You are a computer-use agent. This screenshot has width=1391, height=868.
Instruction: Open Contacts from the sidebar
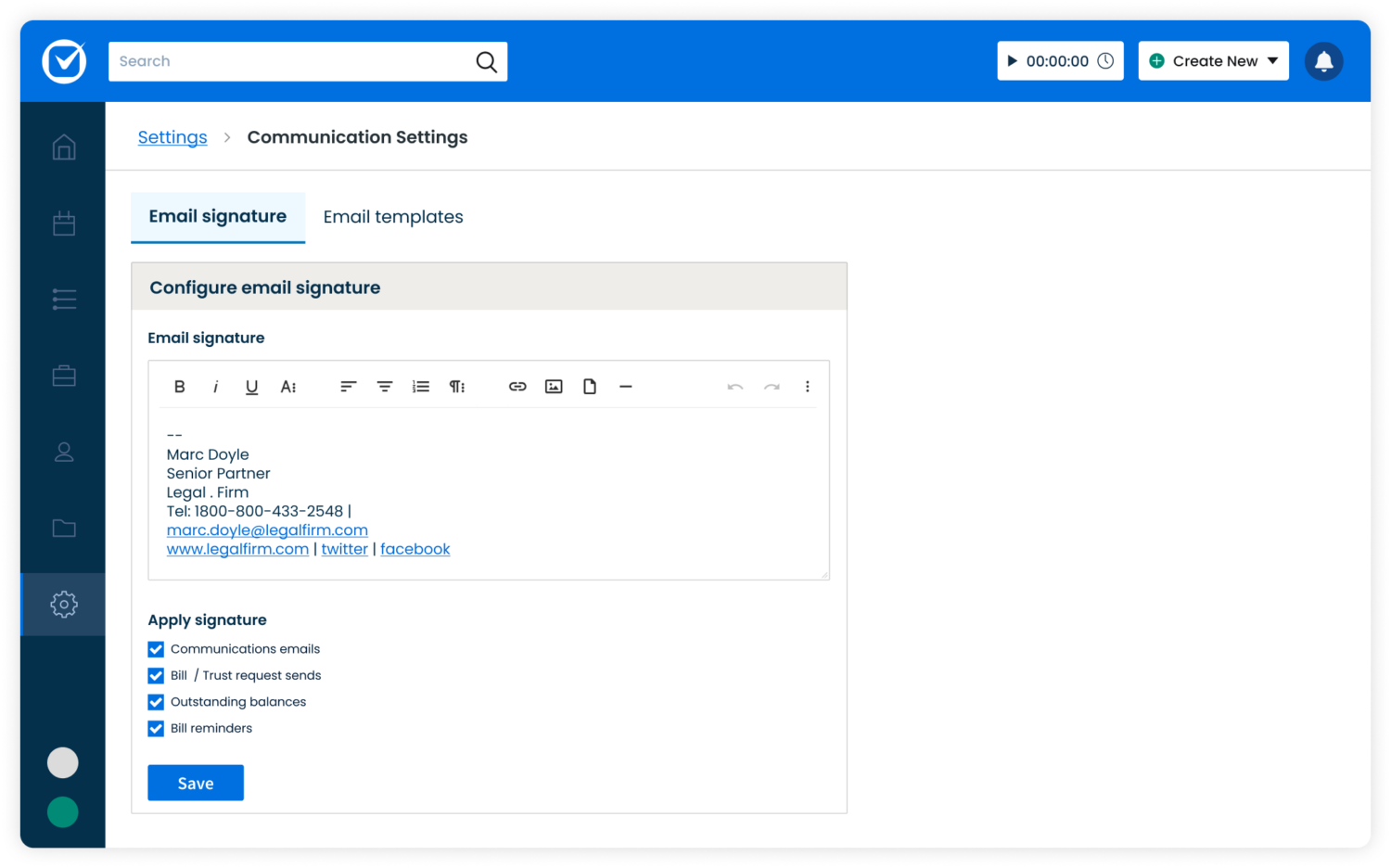[63, 452]
